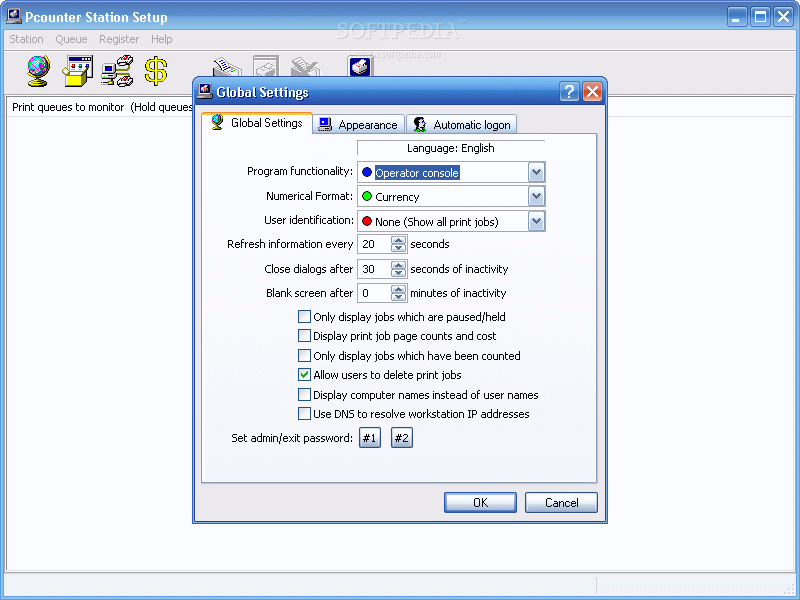Click the refresh interval field showing 20

point(374,244)
